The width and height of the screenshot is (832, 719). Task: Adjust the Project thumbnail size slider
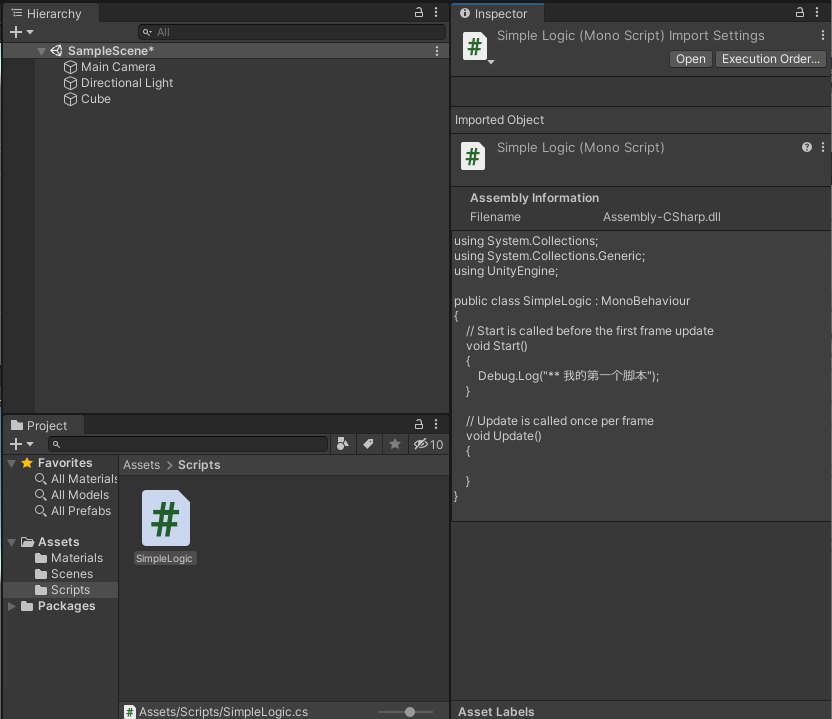point(408,712)
